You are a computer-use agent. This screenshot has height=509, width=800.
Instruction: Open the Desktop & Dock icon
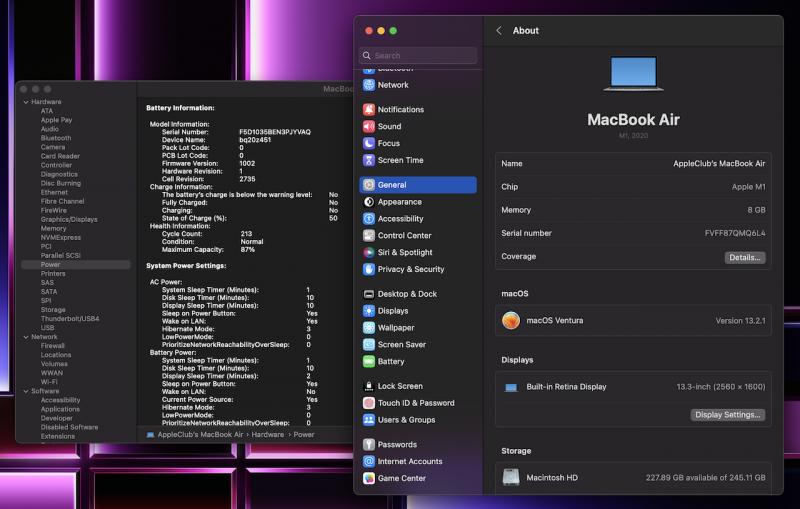(x=369, y=294)
